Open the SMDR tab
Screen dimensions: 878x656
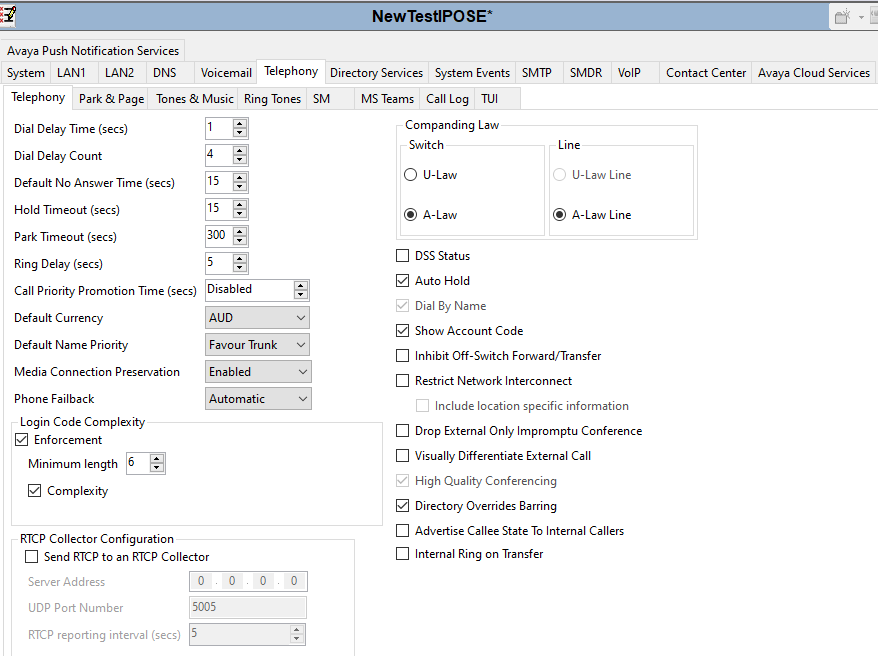point(586,73)
